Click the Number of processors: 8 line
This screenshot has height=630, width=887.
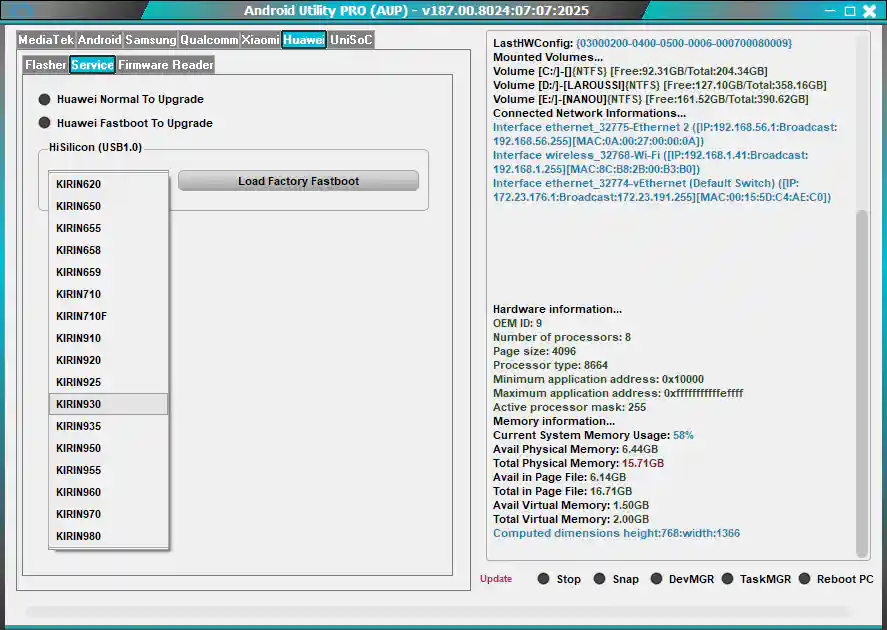click(562, 337)
